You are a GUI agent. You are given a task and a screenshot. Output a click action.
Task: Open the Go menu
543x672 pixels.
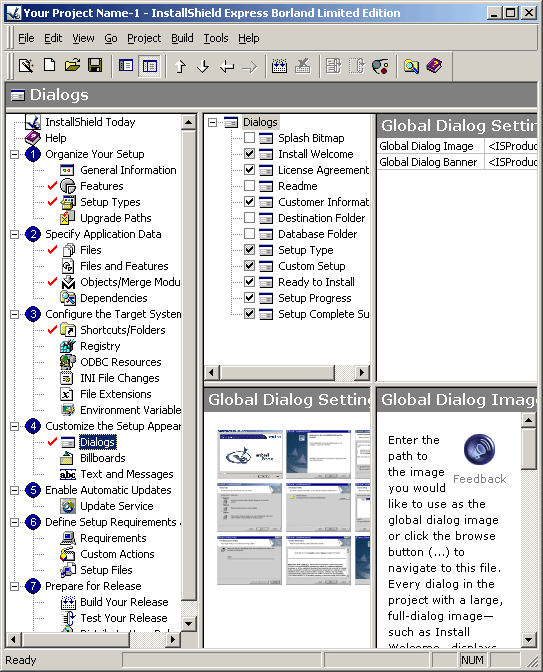click(x=111, y=38)
